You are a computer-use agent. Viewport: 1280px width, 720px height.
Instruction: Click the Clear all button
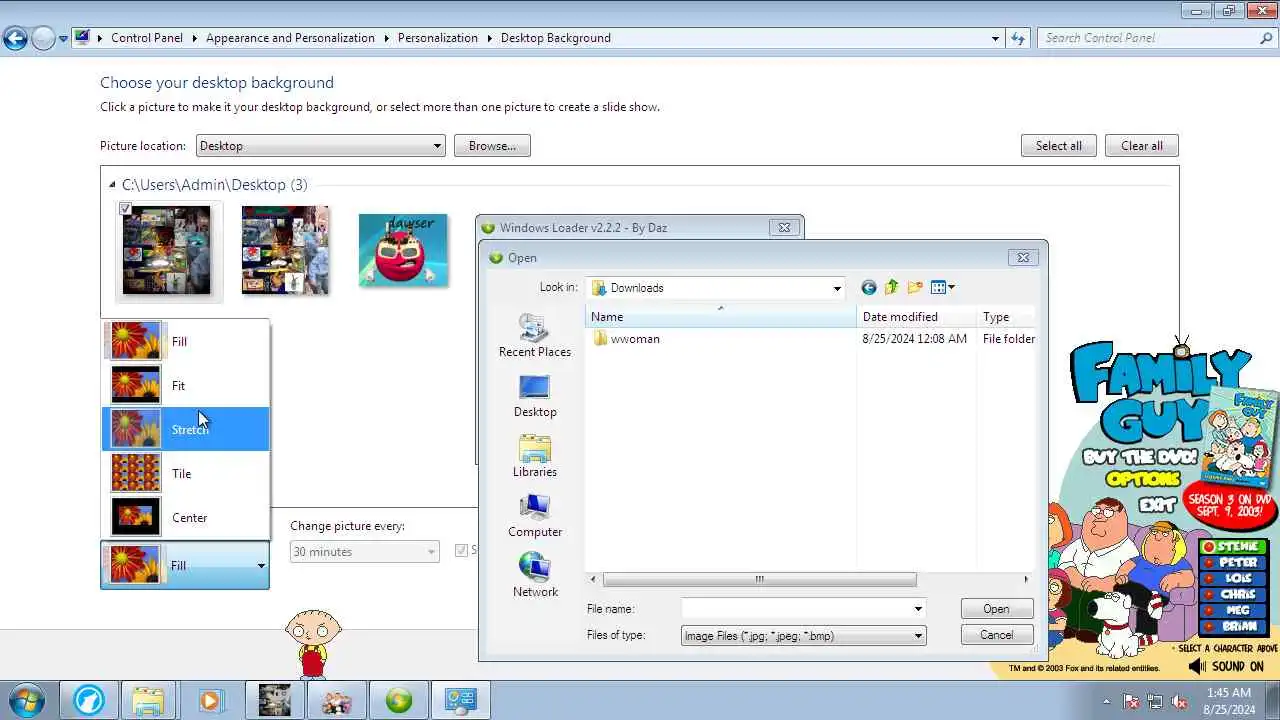click(1142, 146)
